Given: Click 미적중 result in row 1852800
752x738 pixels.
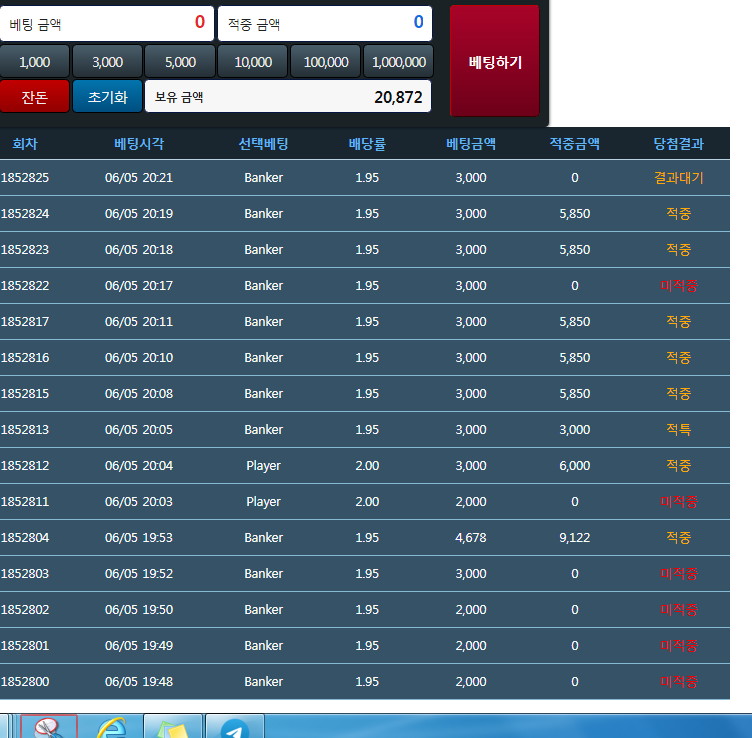Looking at the screenshot, I should (679, 682).
